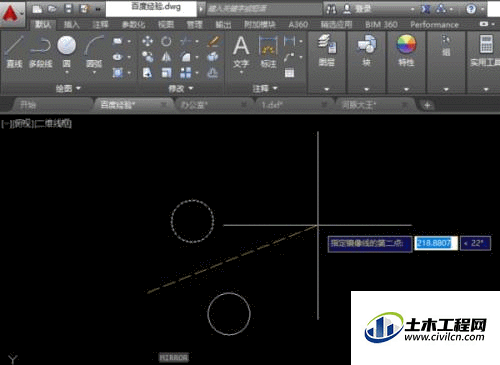Click the mirror line distance input field

pos(436,243)
